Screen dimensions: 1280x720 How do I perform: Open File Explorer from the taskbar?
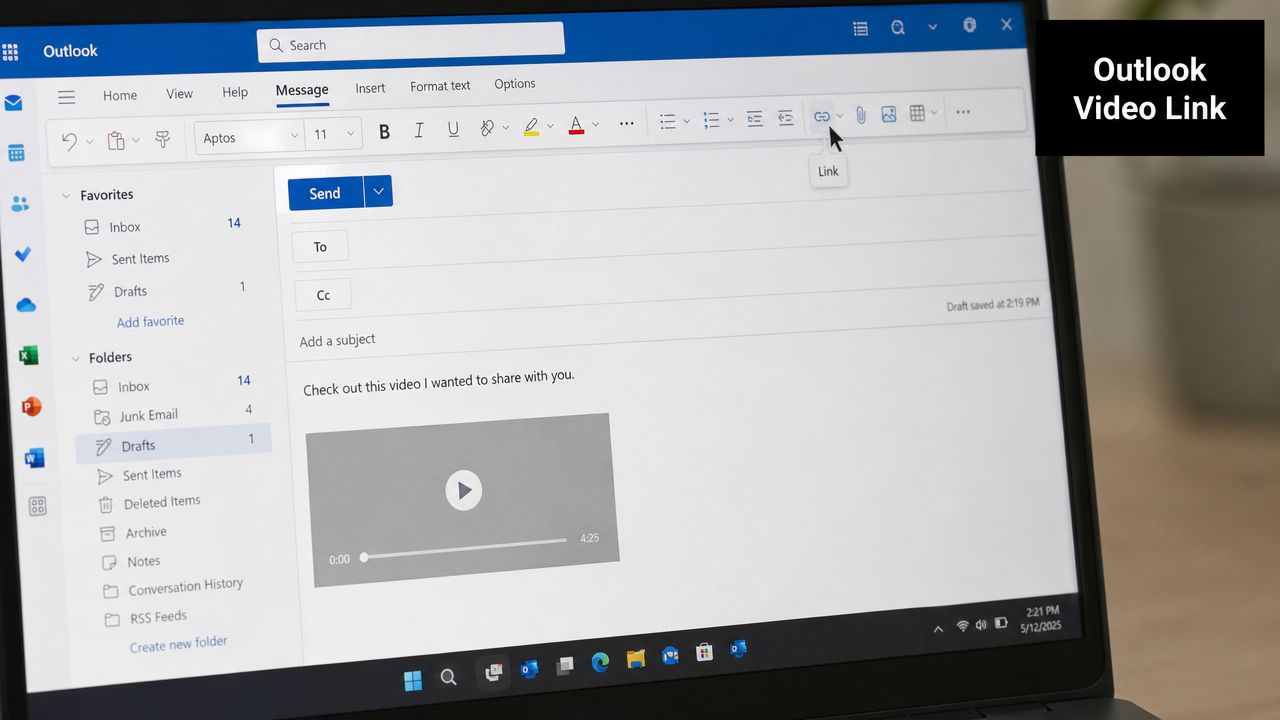pos(636,658)
